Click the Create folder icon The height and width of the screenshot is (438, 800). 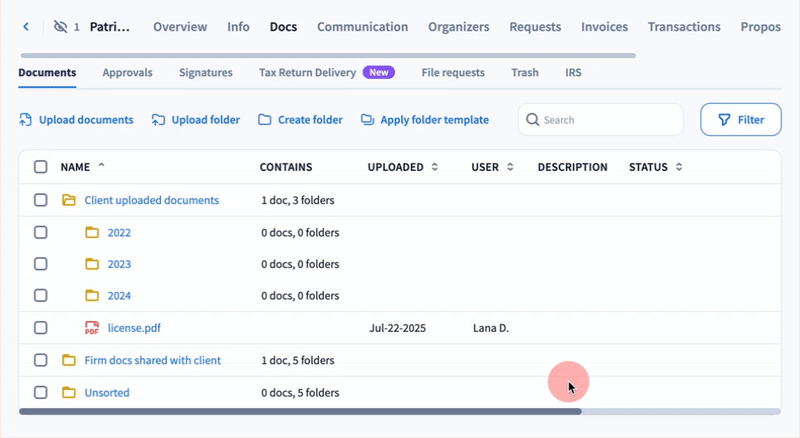click(265, 120)
